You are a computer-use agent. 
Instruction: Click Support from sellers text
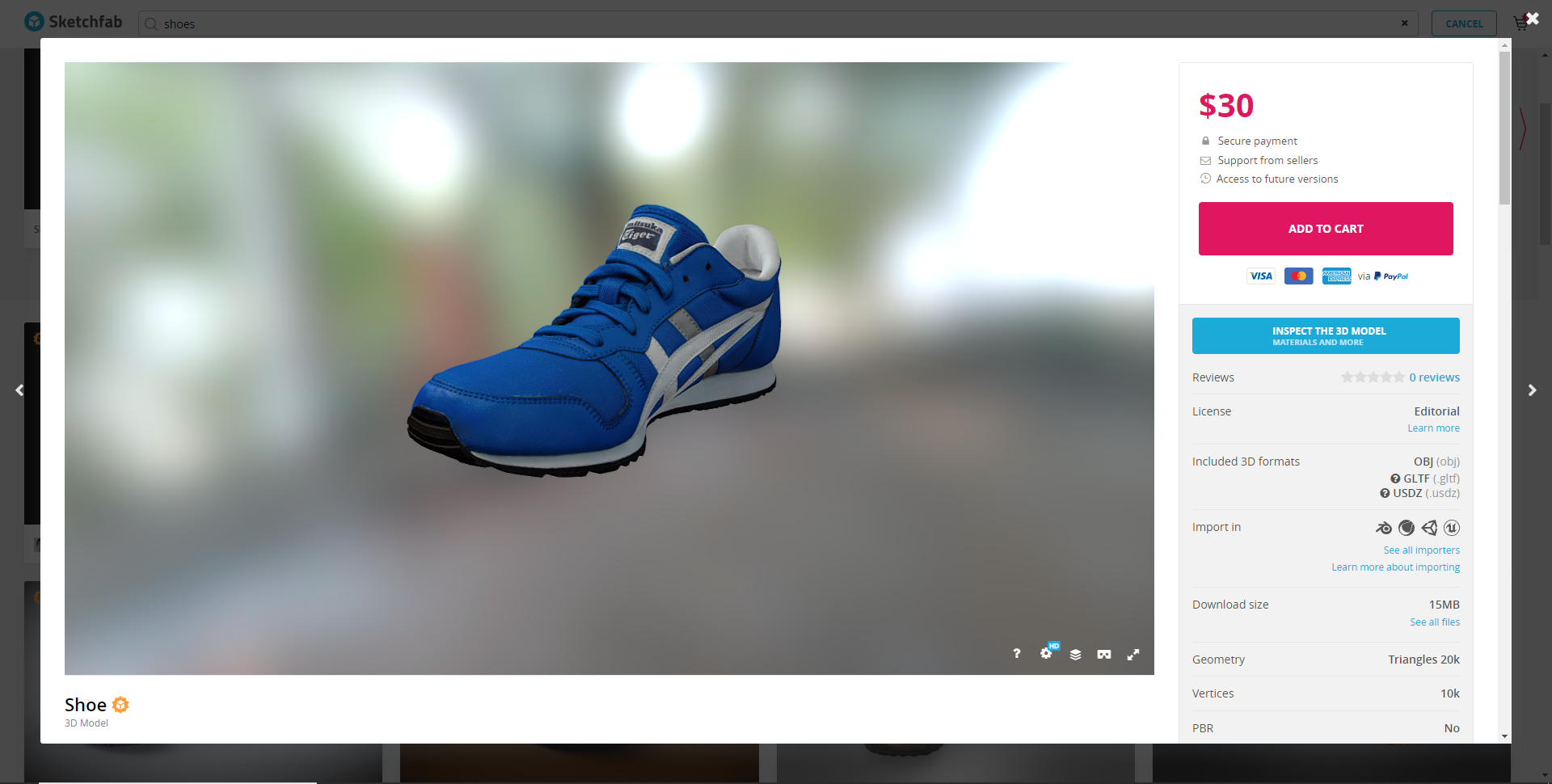click(x=1267, y=161)
